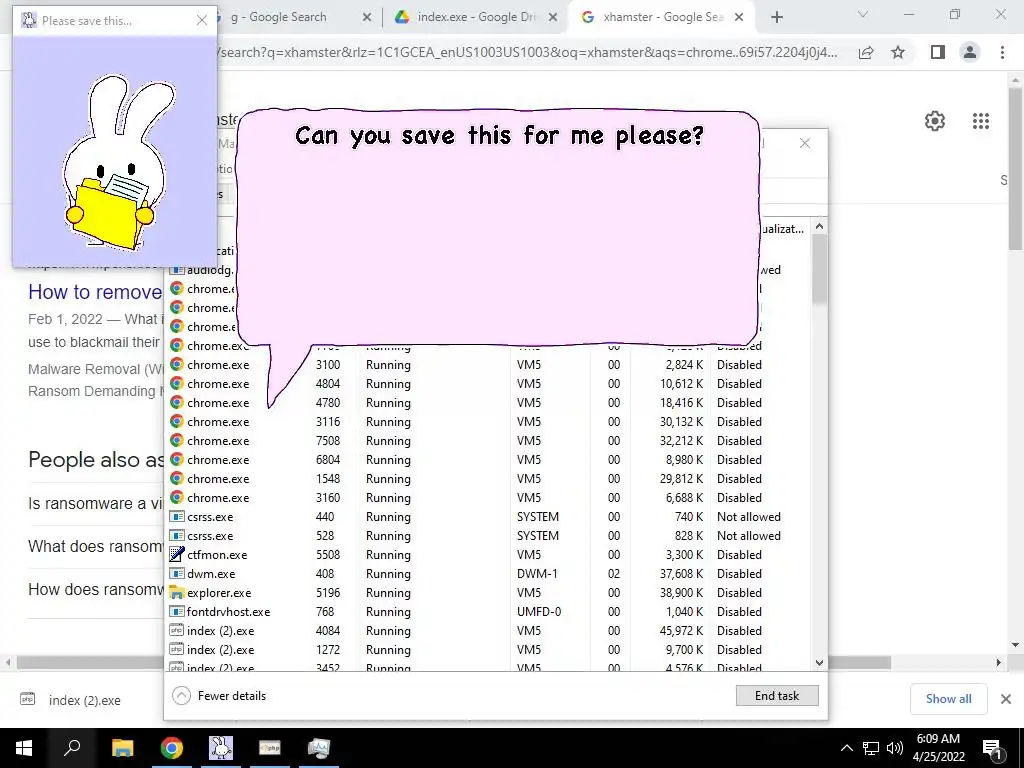Select the chrome.exe process with PID 3160
The height and width of the screenshot is (768, 1024).
488,498
